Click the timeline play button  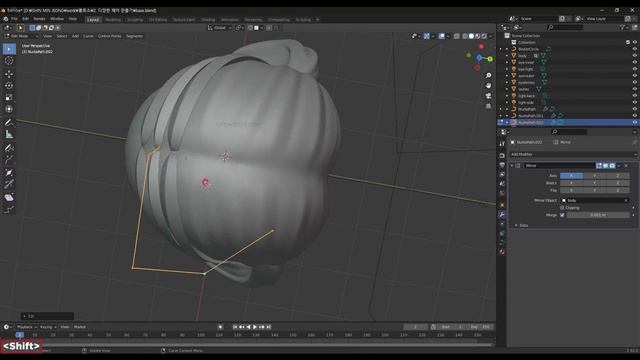click(x=255, y=327)
